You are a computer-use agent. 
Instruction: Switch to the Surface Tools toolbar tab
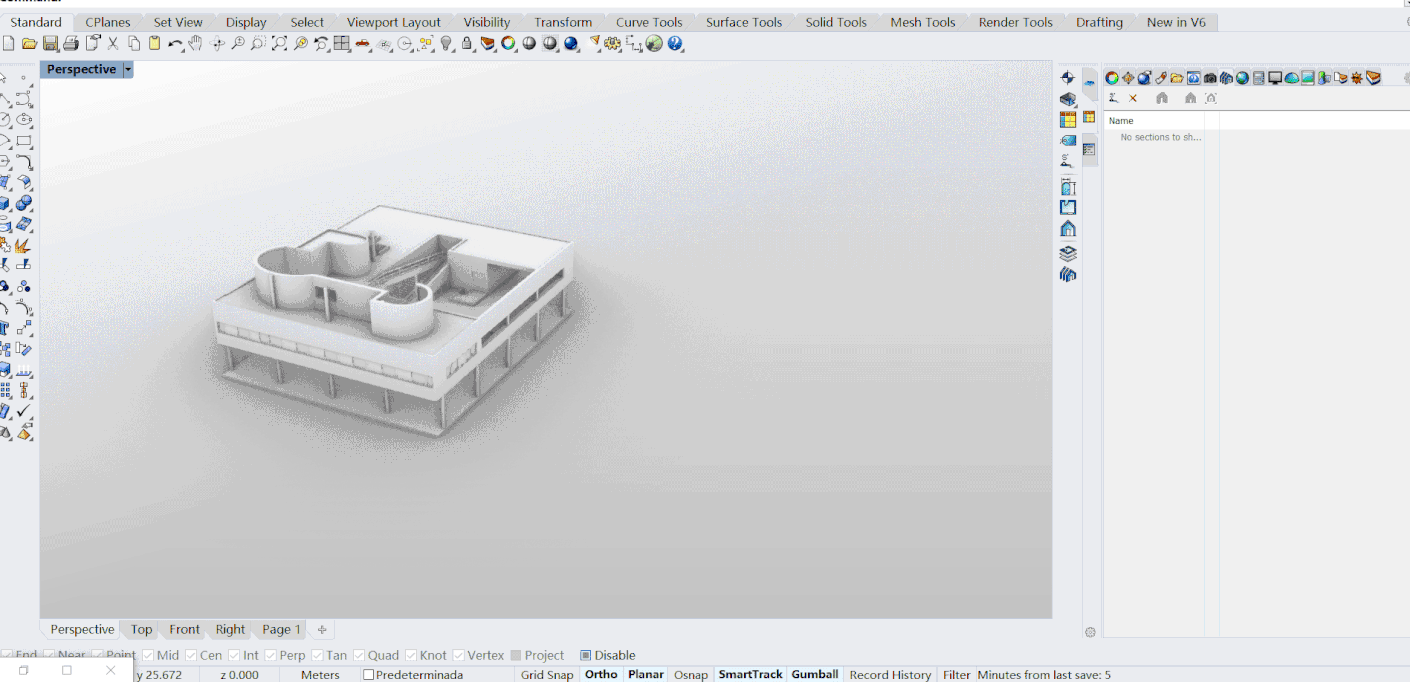point(744,22)
